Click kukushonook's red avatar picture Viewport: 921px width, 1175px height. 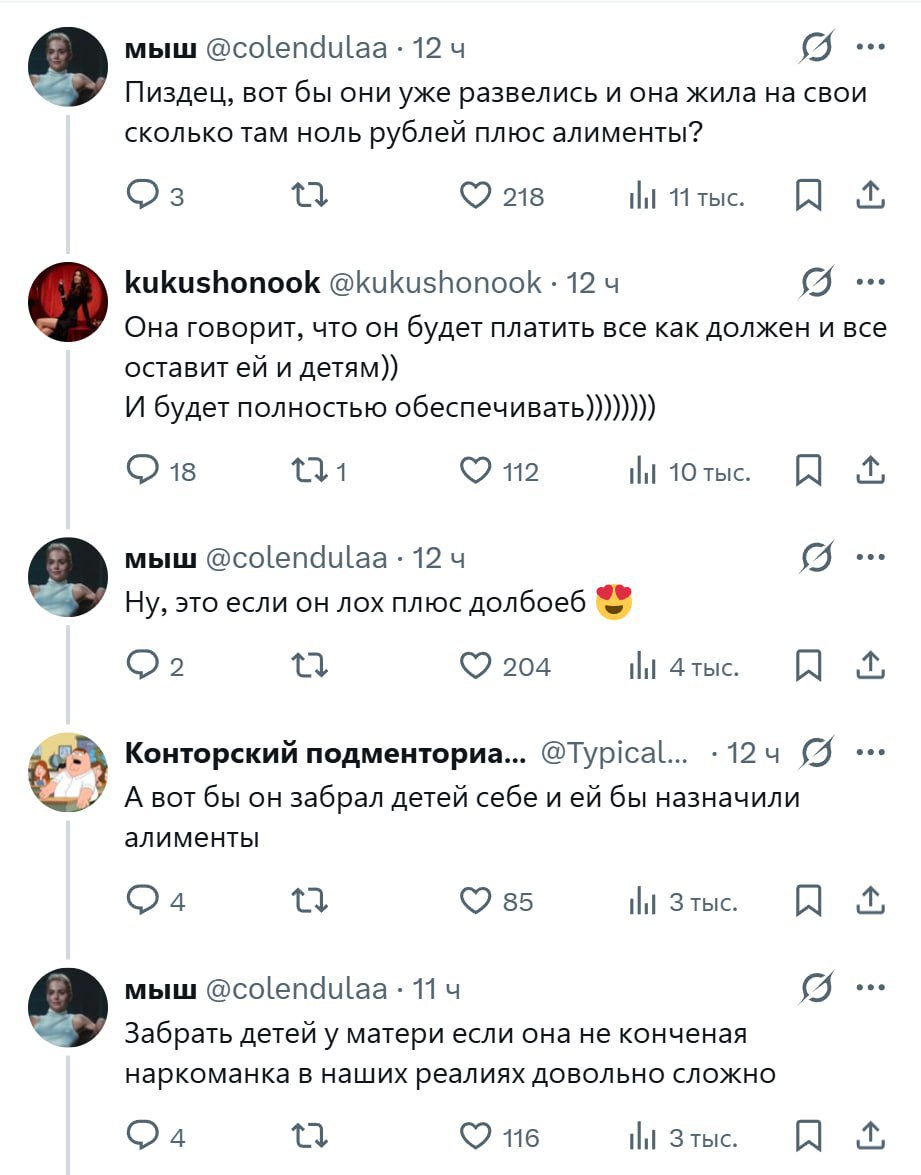click(x=68, y=303)
